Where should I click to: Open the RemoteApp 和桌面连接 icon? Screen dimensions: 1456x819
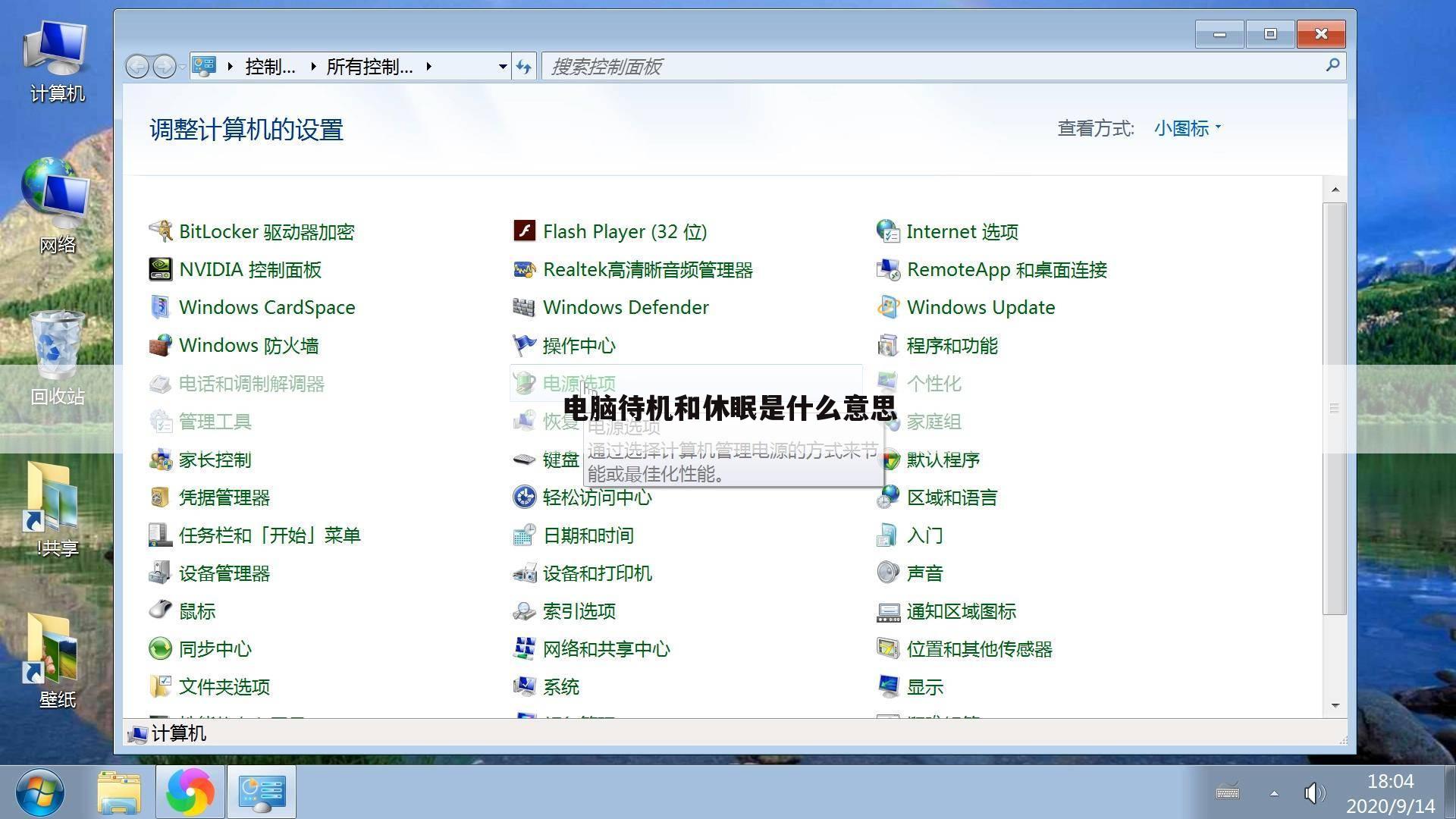[888, 269]
